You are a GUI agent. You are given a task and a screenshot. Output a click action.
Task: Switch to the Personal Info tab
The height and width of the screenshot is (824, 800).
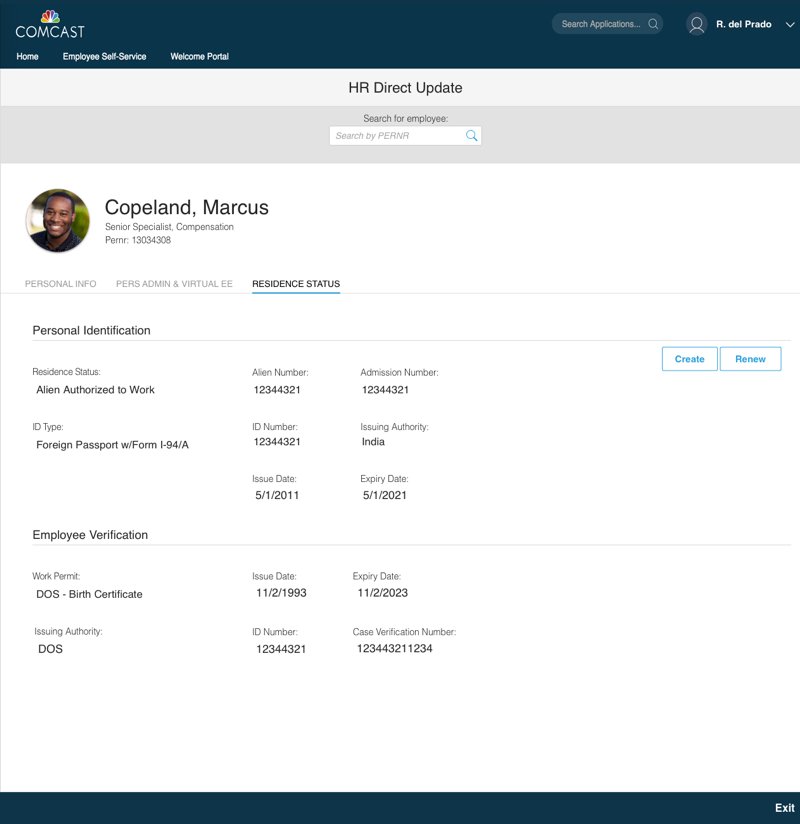pyautogui.click(x=60, y=284)
